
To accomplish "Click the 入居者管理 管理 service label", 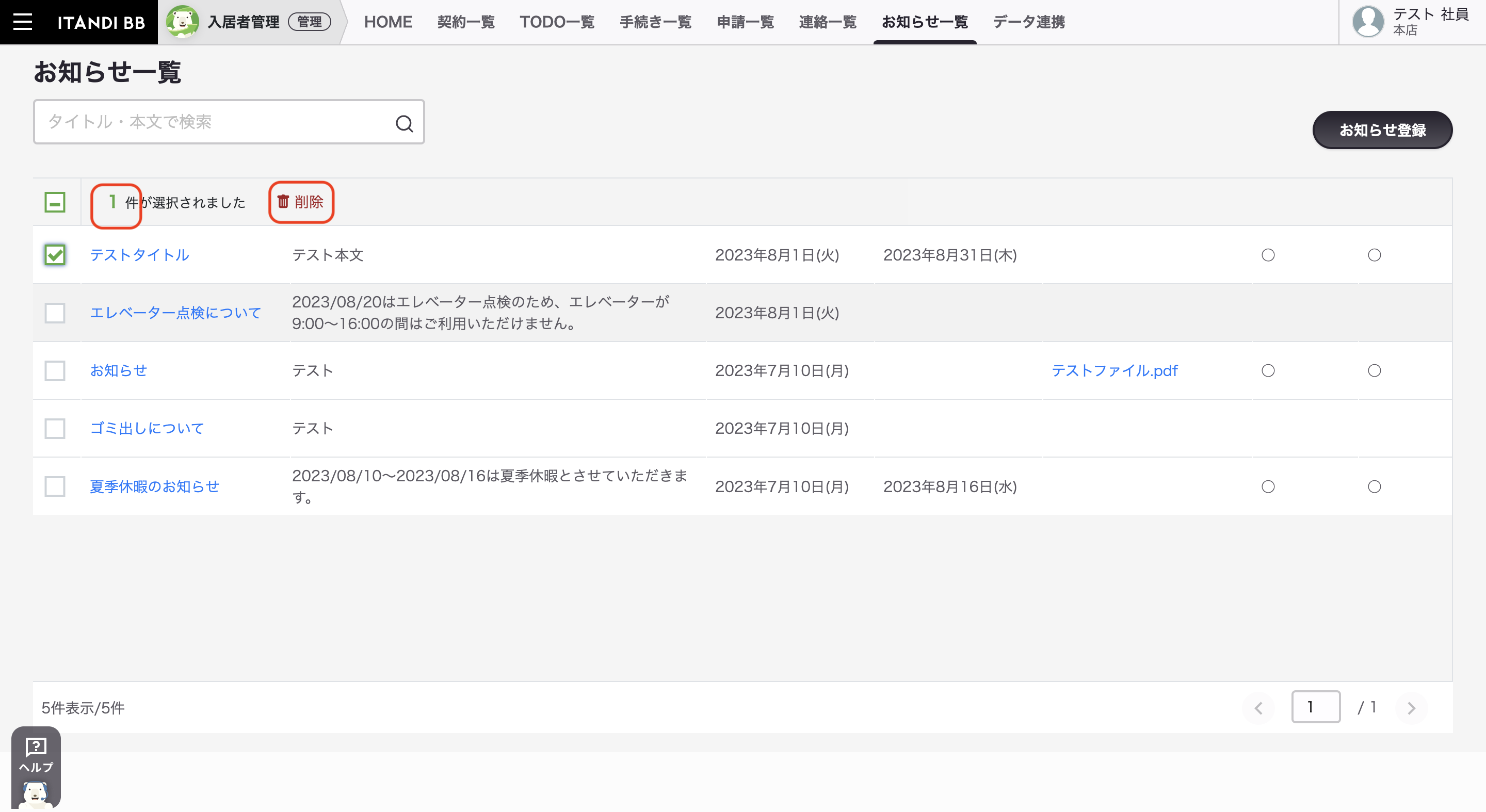I will pos(269,22).
